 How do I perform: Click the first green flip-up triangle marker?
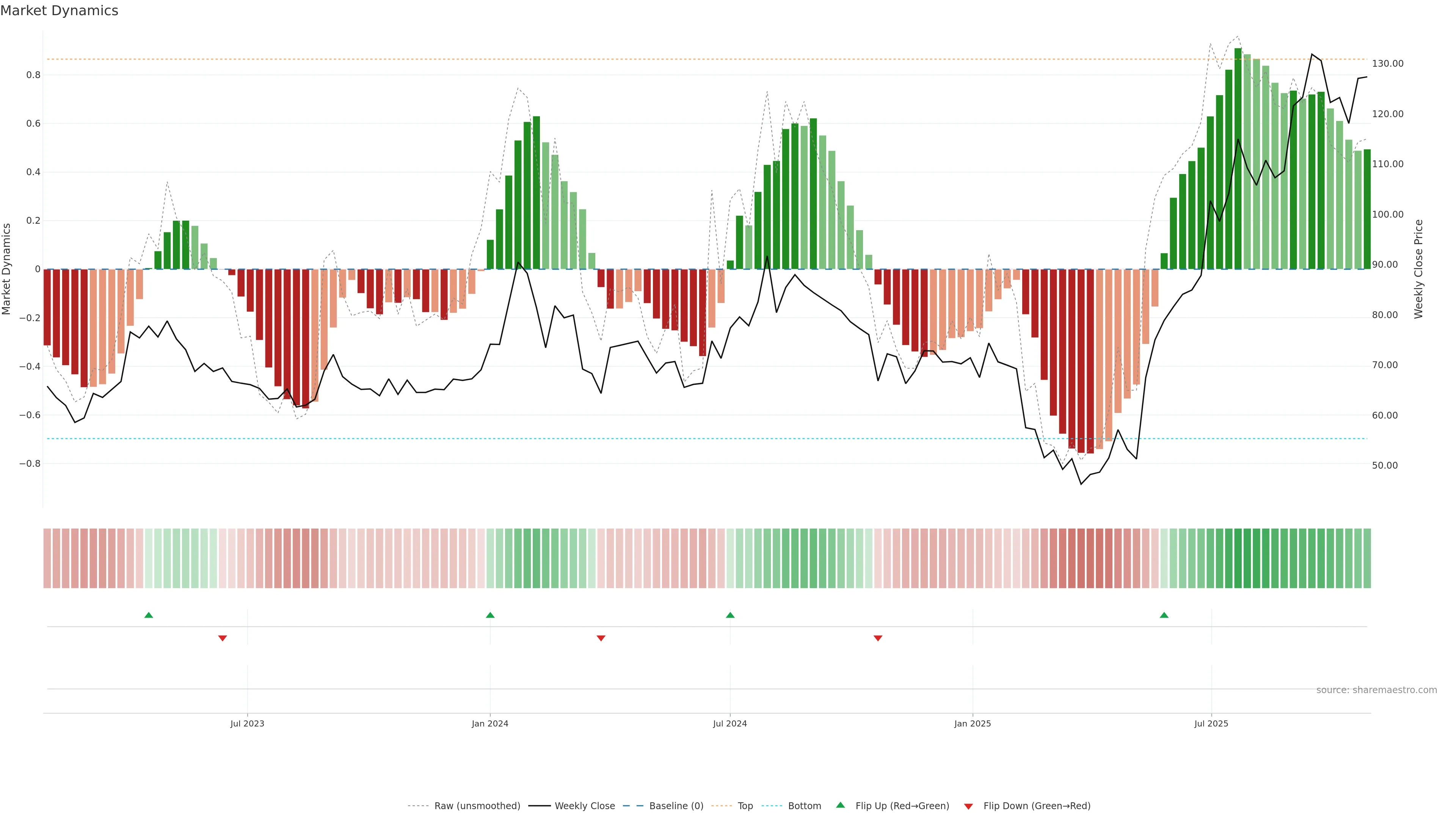pos(149,615)
